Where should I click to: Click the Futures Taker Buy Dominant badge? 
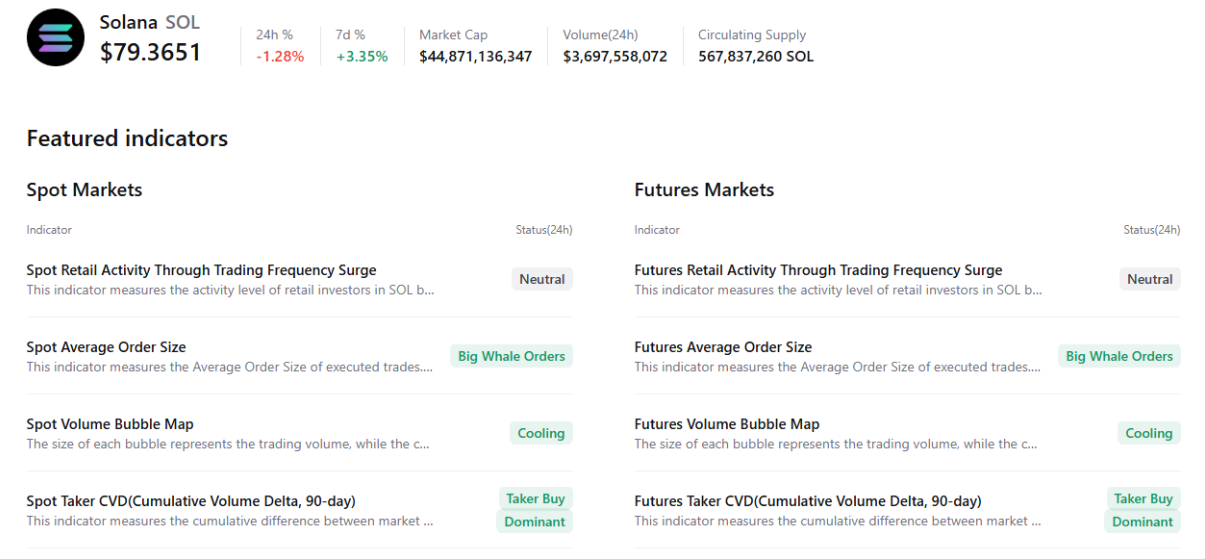coord(1143,510)
